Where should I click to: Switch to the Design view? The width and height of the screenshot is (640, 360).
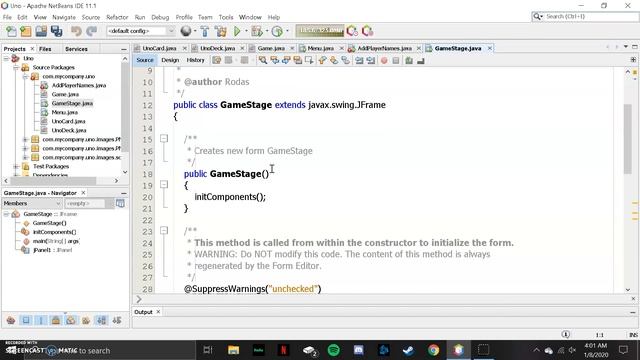[x=170, y=60]
